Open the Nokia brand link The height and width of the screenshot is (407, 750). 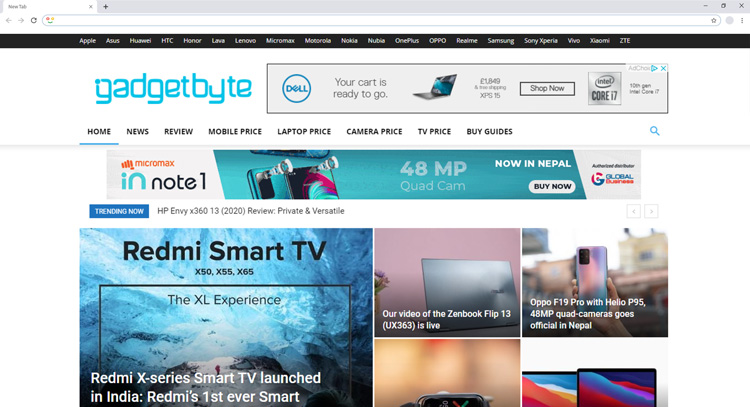coord(349,41)
